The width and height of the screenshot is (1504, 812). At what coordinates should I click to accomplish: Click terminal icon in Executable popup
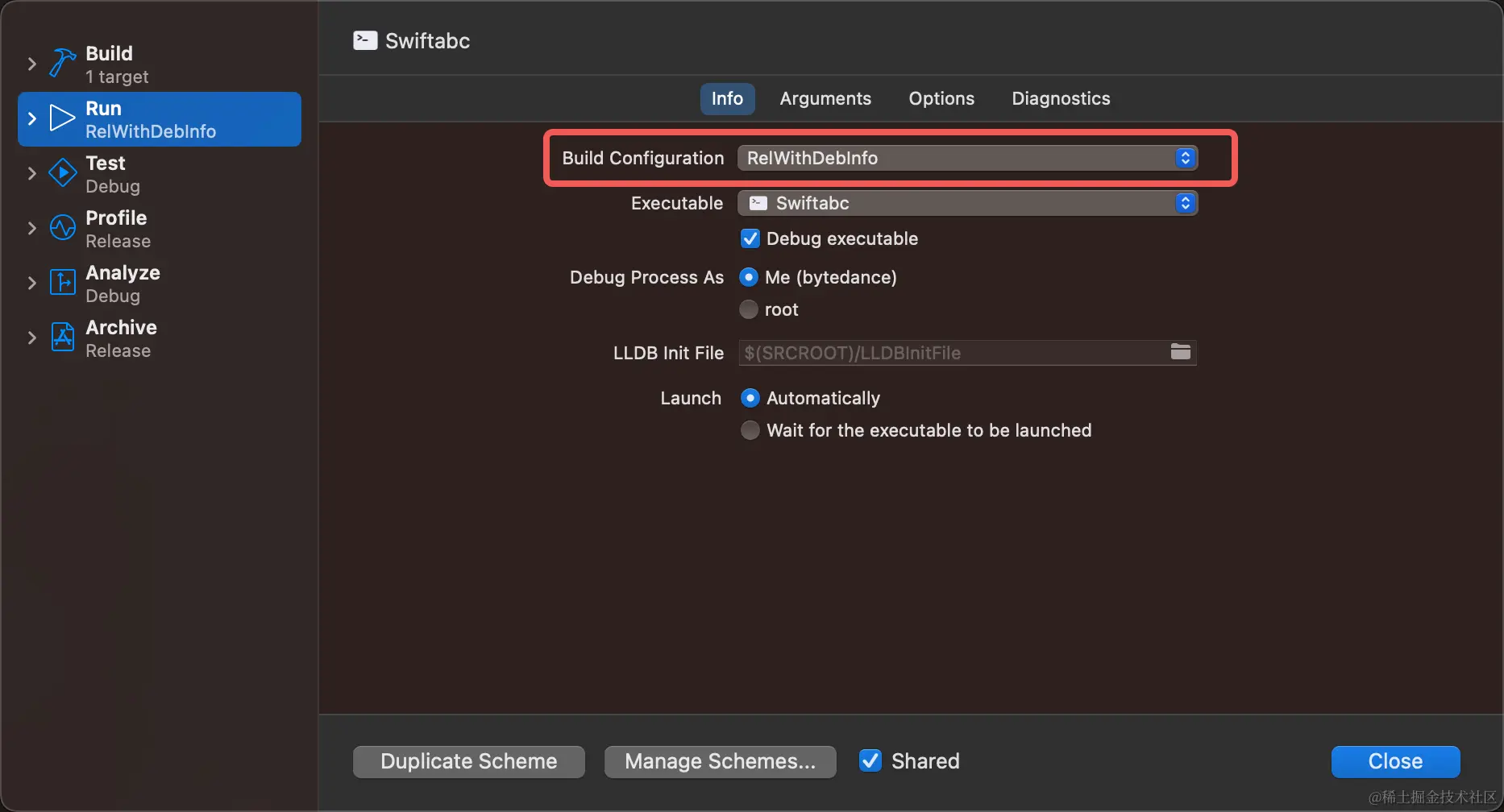click(758, 203)
